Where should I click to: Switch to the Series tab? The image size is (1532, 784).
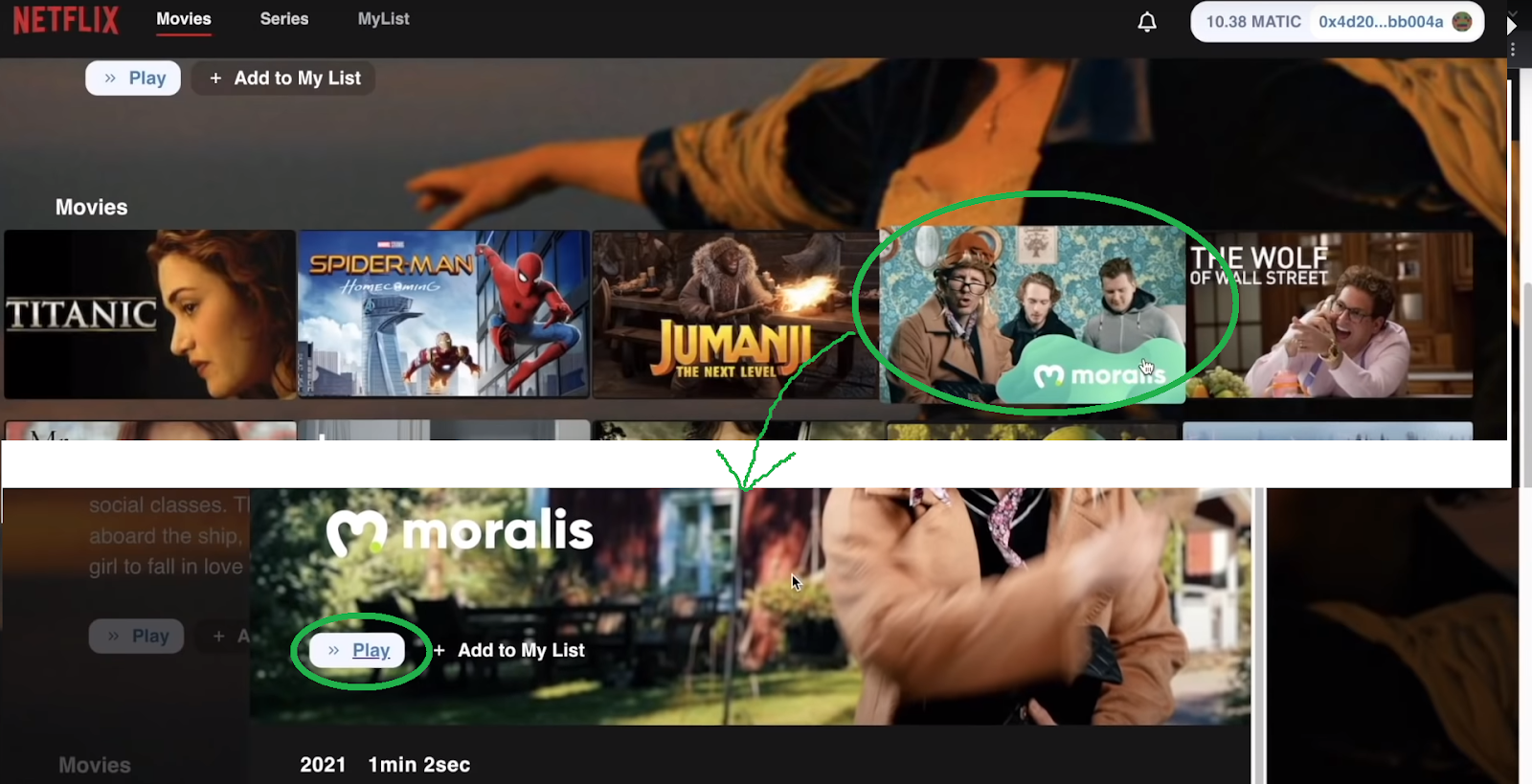pos(284,19)
